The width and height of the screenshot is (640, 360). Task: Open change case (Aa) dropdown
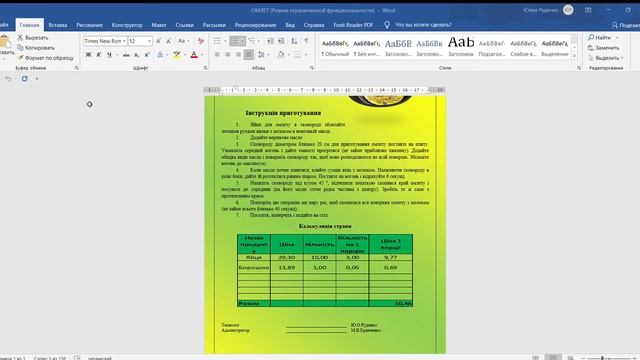[x=184, y=41]
